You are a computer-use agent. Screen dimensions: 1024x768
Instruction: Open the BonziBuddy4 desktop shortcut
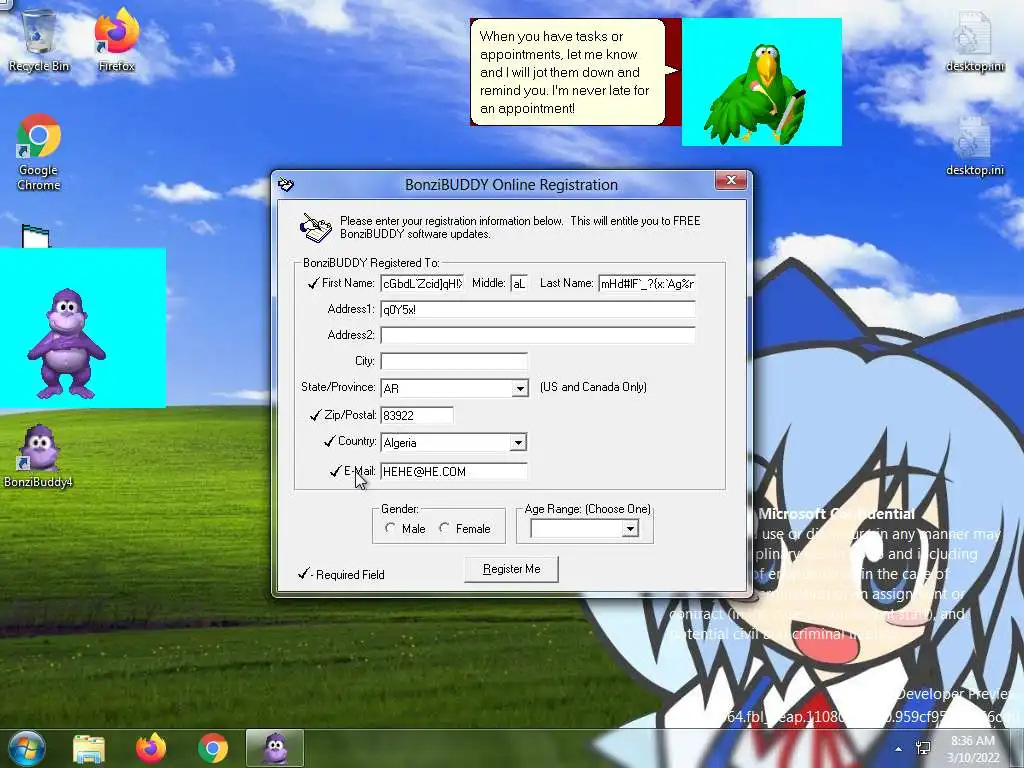tap(38, 456)
